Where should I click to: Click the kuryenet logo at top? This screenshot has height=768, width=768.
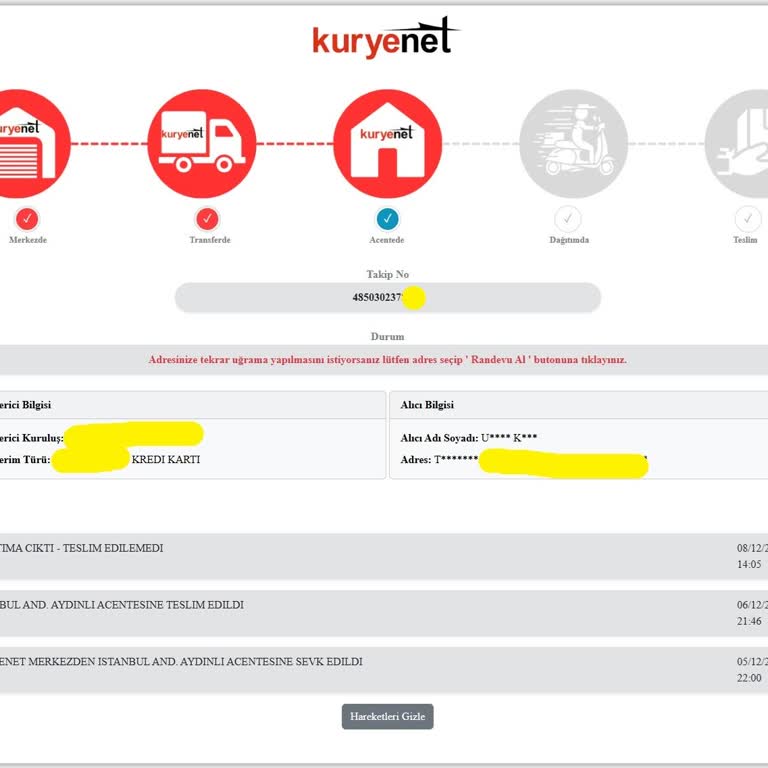pyautogui.click(x=386, y=38)
